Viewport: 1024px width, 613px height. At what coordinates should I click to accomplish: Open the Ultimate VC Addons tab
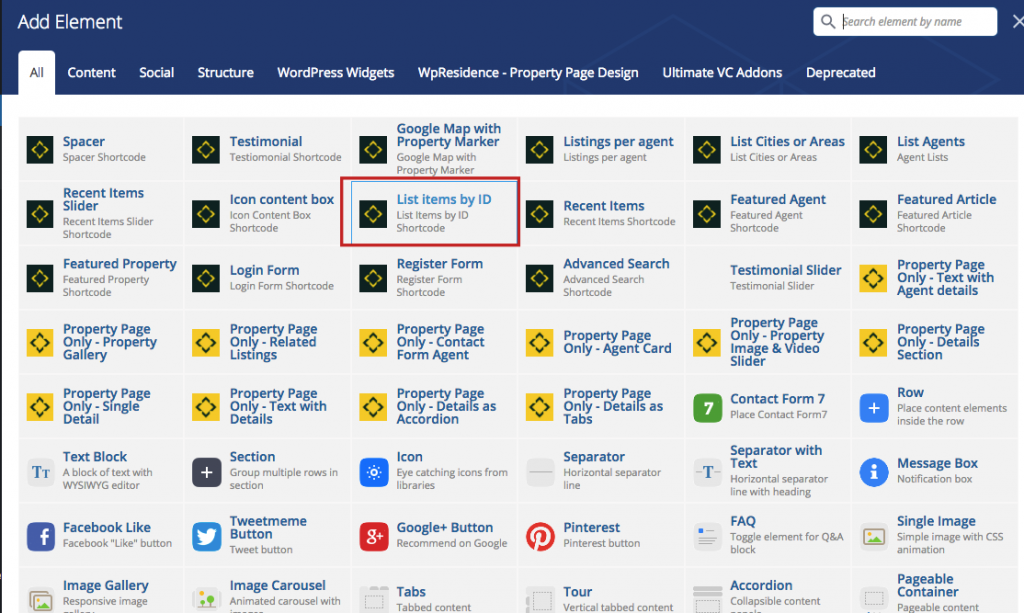(722, 73)
